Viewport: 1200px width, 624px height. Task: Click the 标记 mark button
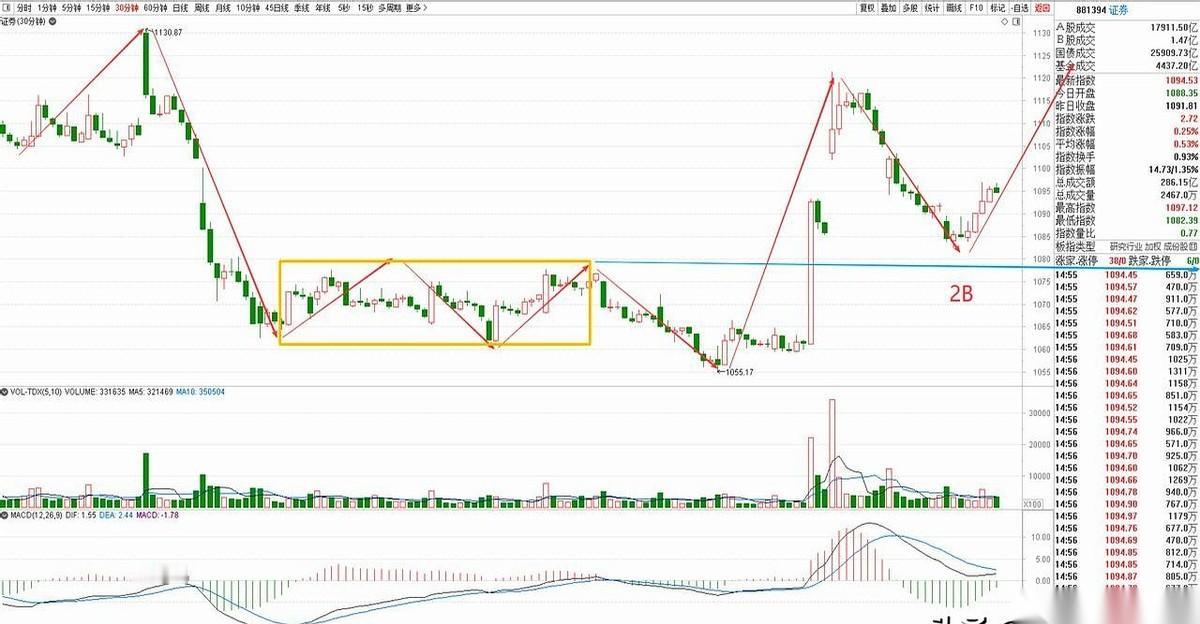[x=997, y=8]
